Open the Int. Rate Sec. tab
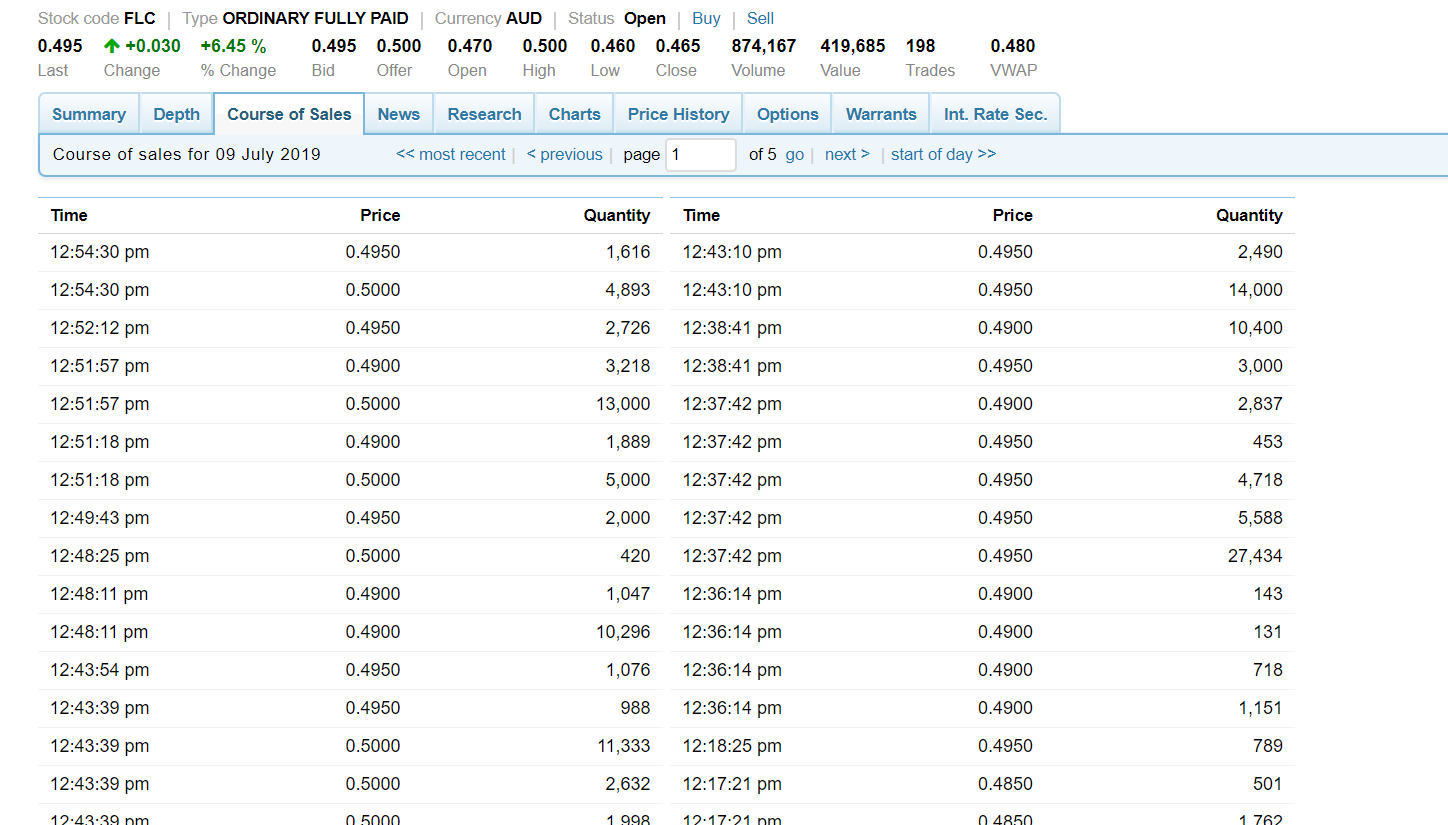 [x=995, y=114]
